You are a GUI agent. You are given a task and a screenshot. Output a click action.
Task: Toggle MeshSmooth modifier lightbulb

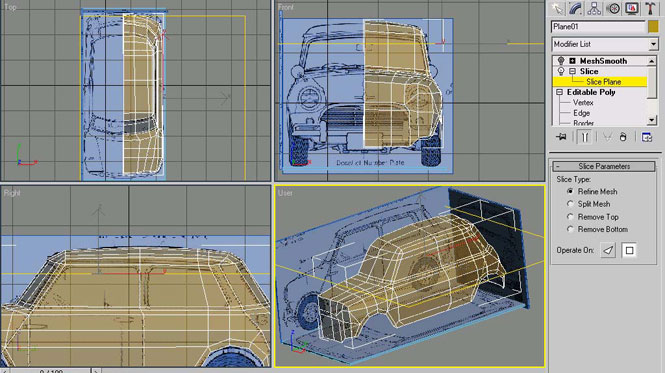click(561, 61)
